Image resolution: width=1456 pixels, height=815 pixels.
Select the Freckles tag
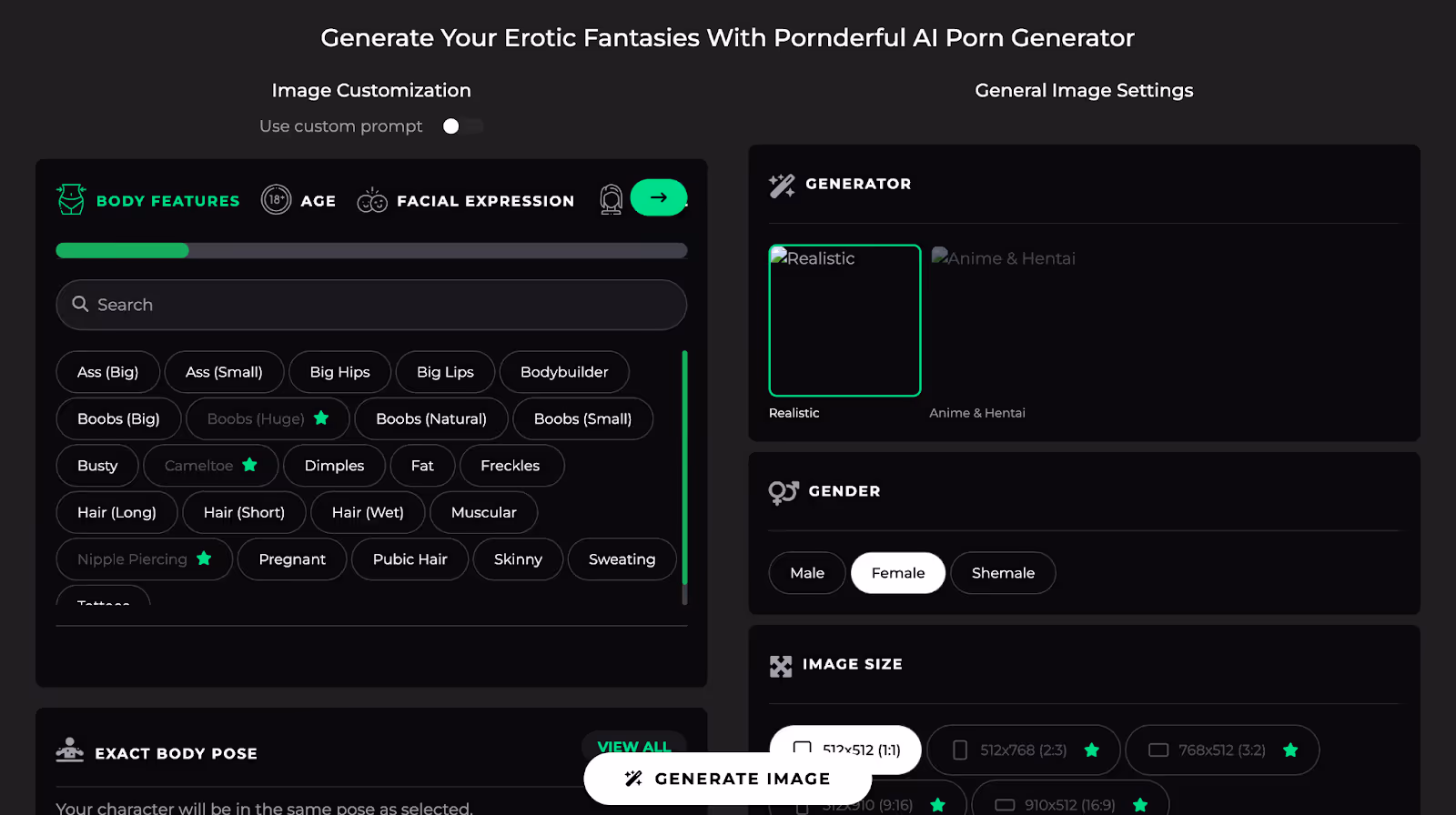pos(511,466)
